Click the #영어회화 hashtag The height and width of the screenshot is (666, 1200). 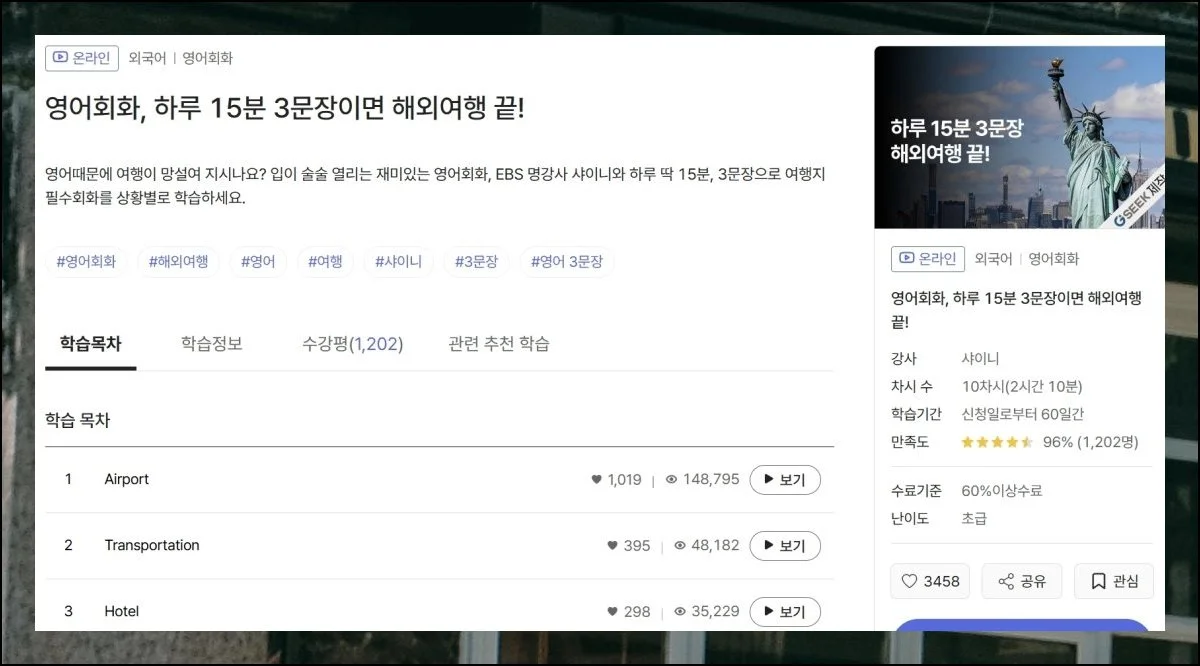point(86,262)
